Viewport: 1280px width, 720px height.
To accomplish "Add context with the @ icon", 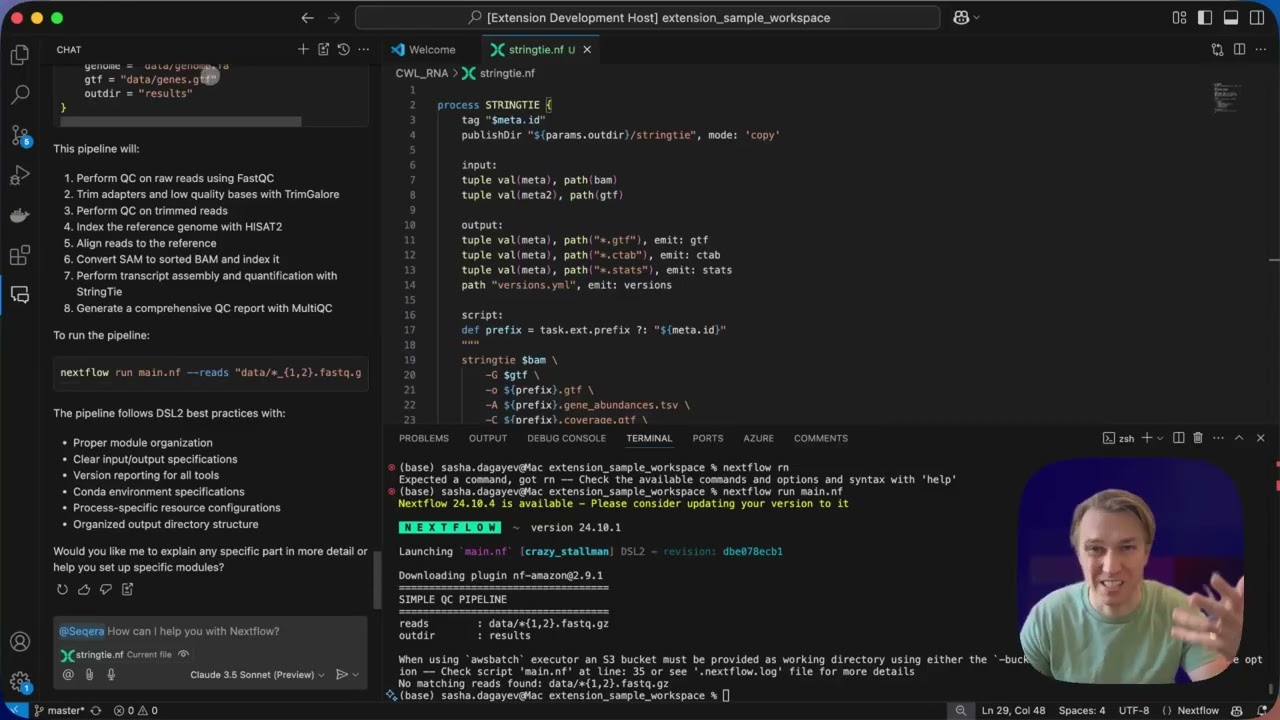I will [68, 675].
